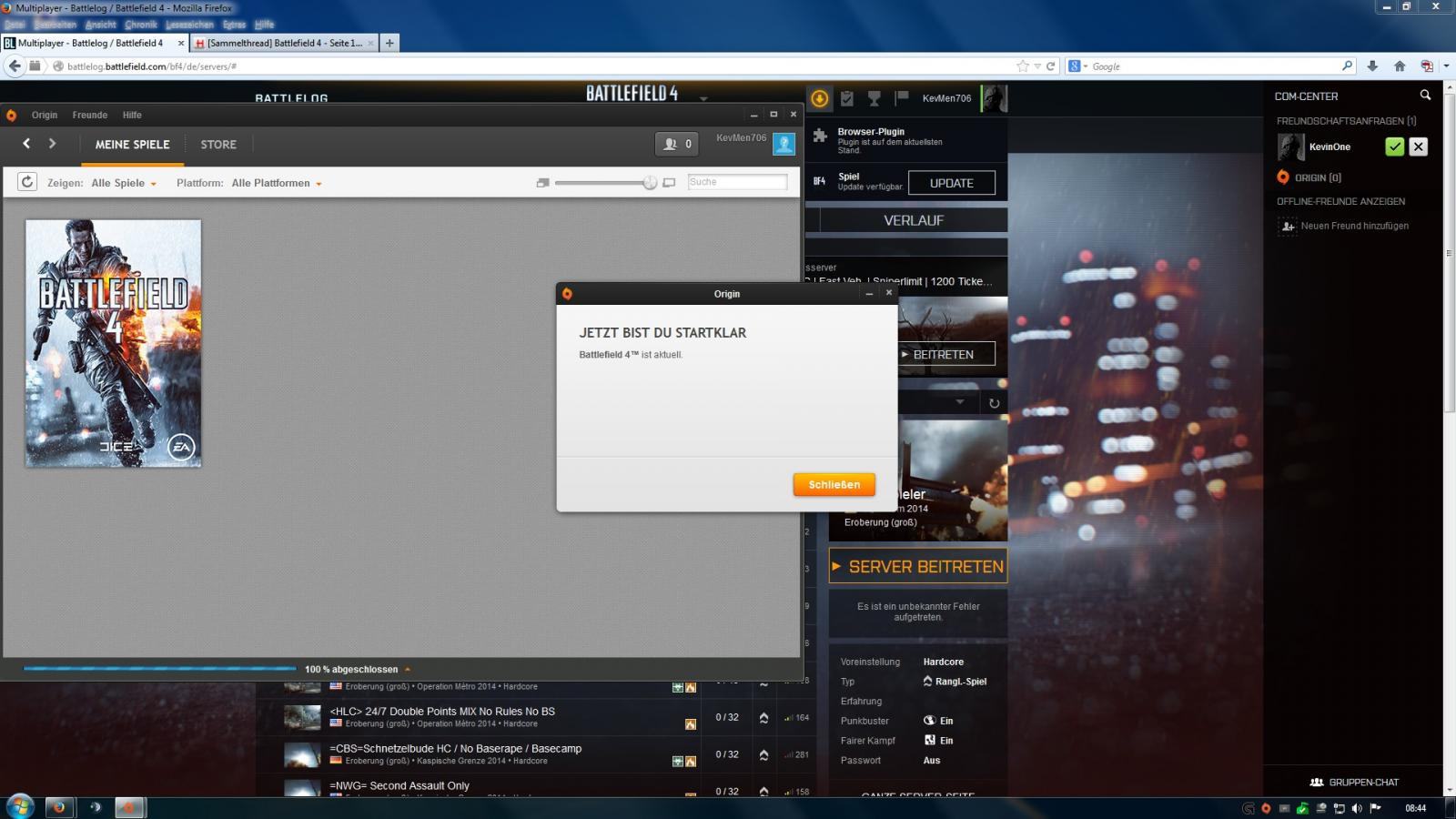Viewport: 1456px width, 819px height.
Task: Select the HLC 24/7 Double Points server row
Action: (534, 717)
